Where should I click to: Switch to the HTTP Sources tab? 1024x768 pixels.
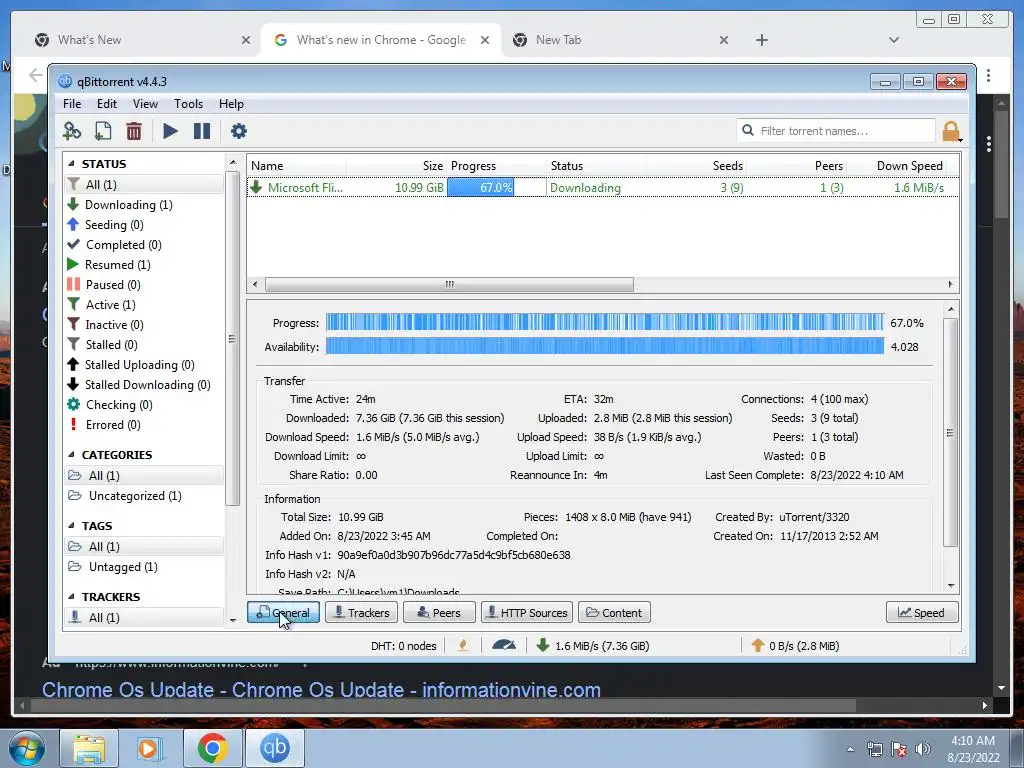pyautogui.click(x=527, y=613)
